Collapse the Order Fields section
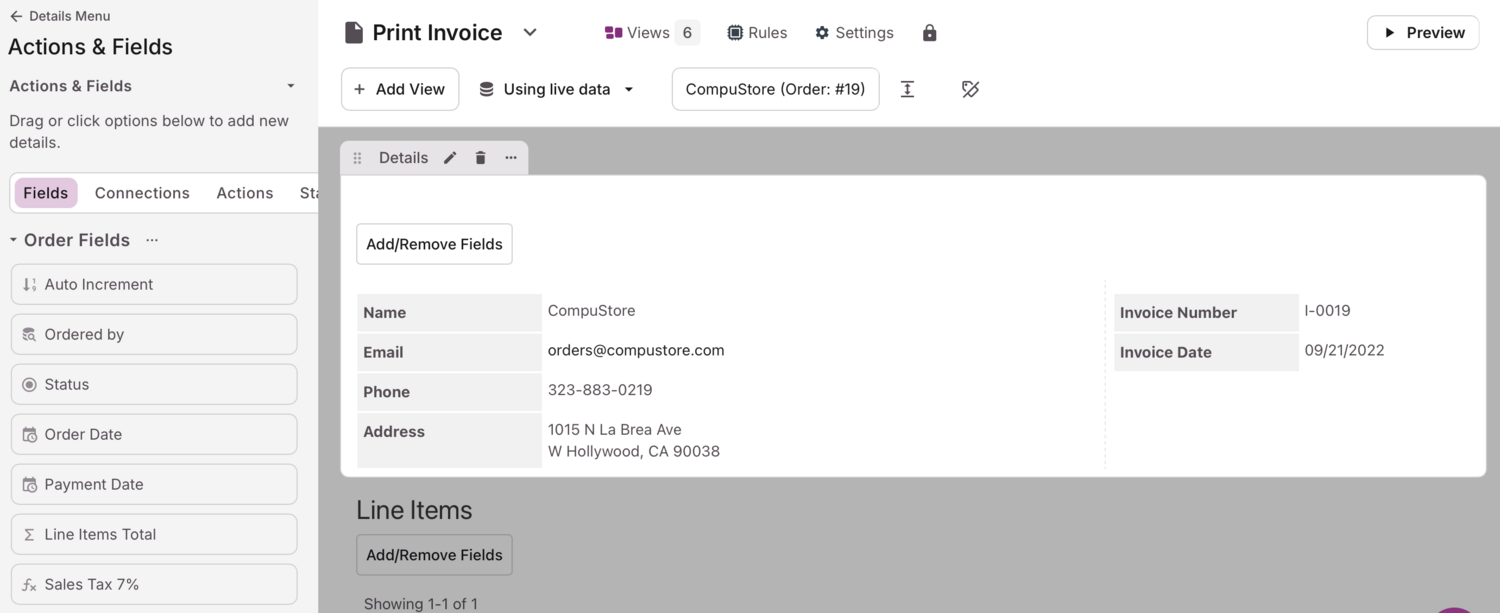The width and height of the screenshot is (1500, 613). point(14,240)
